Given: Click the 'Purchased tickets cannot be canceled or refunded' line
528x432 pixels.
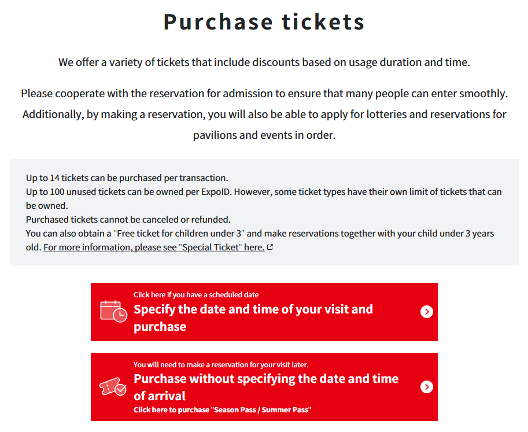Looking at the screenshot, I should pos(128,220).
